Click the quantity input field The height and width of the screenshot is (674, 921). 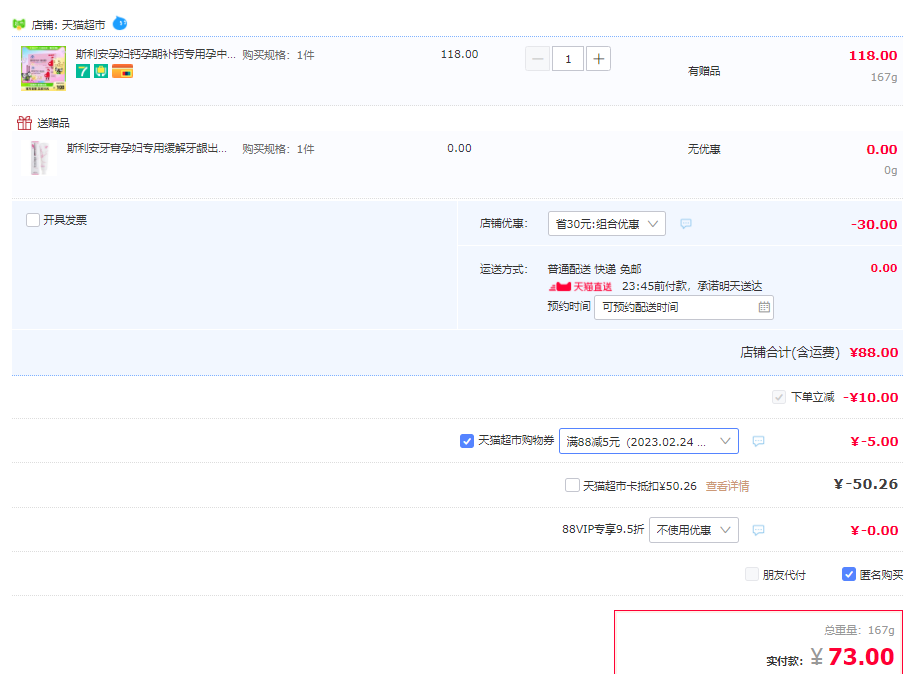tap(567, 59)
